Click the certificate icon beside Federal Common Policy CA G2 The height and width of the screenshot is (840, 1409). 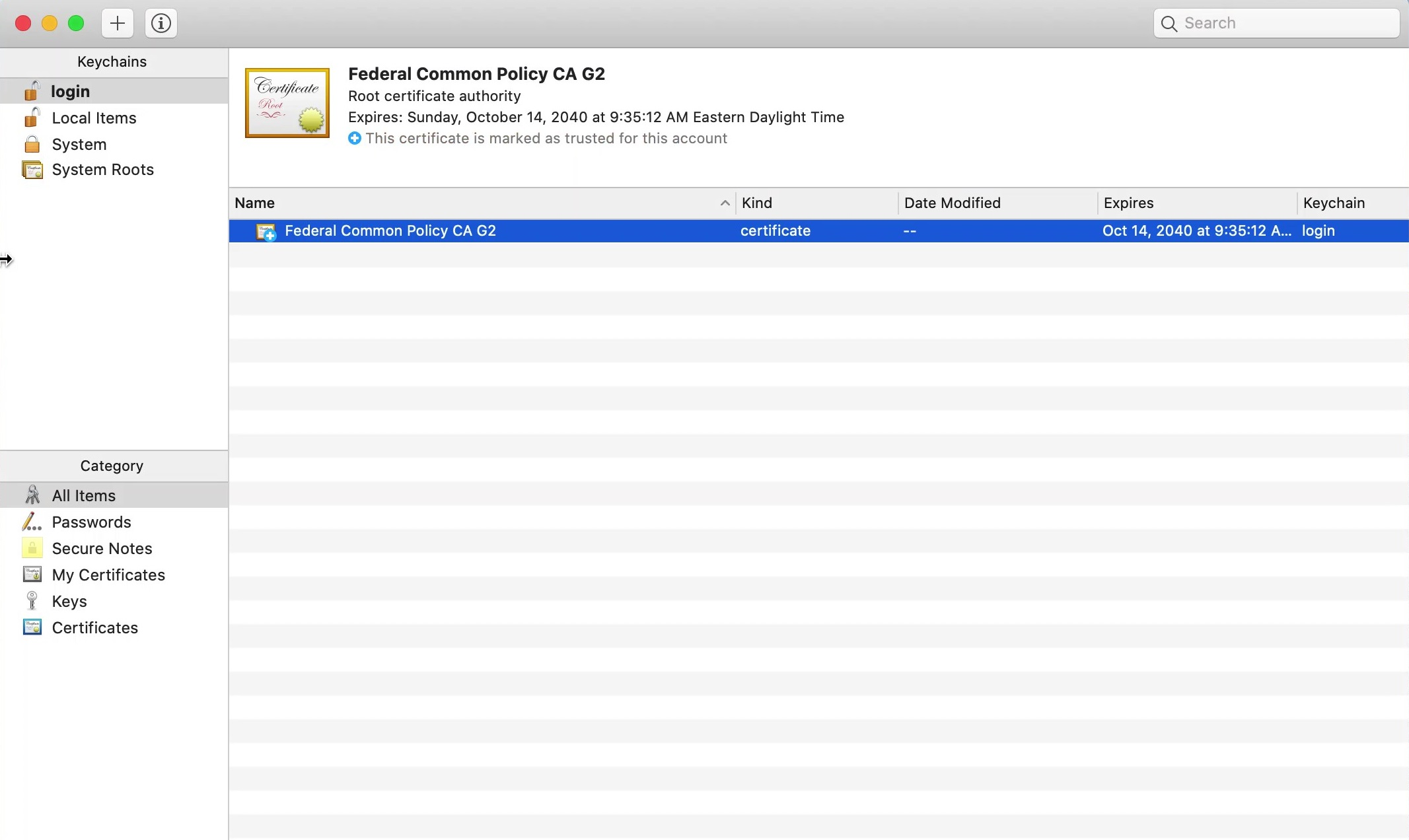pos(266,231)
